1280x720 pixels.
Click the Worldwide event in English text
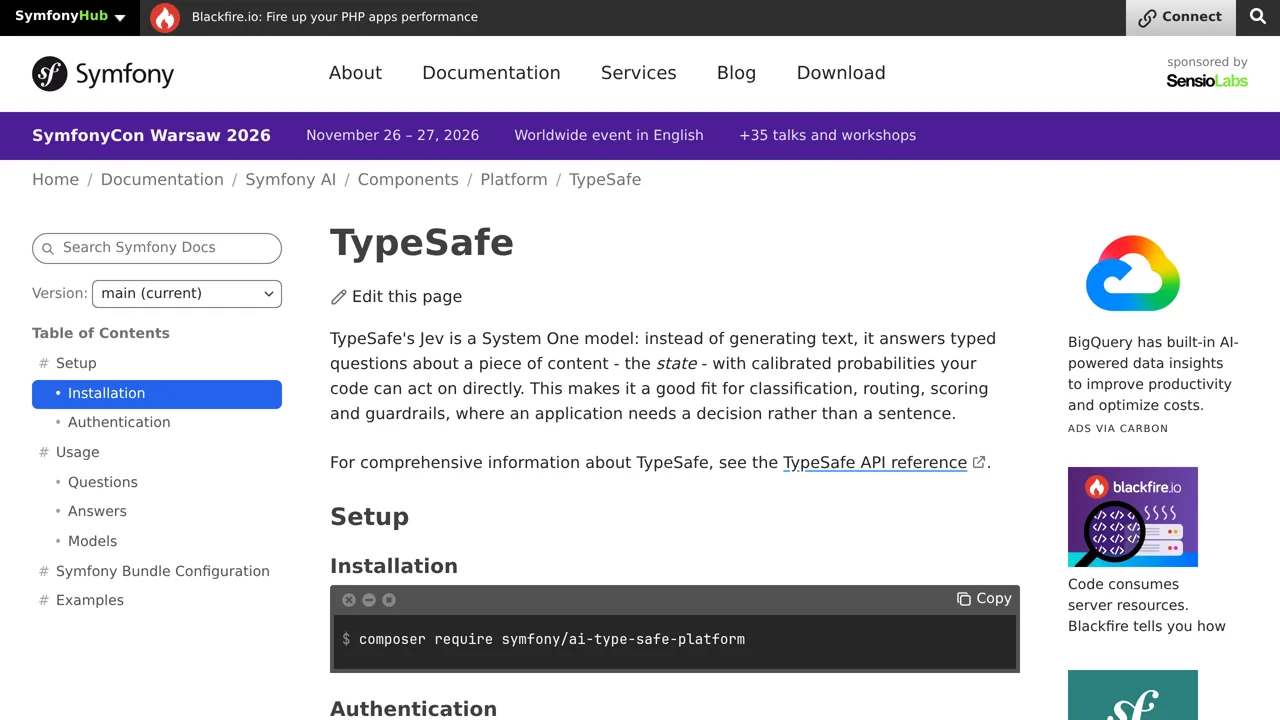pos(609,135)
